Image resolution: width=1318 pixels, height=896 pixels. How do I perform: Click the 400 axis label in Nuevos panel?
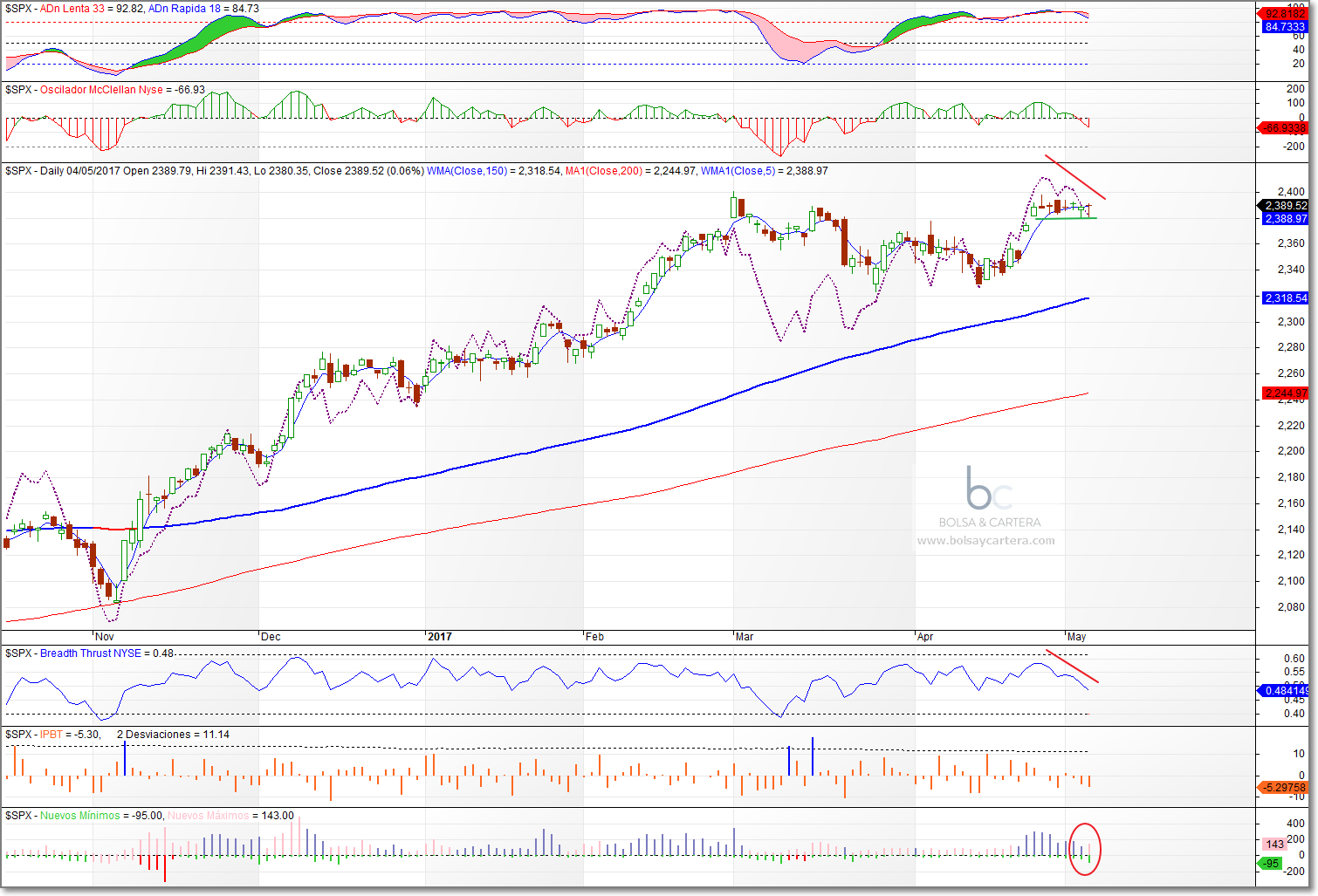[x=1296, y=824]
